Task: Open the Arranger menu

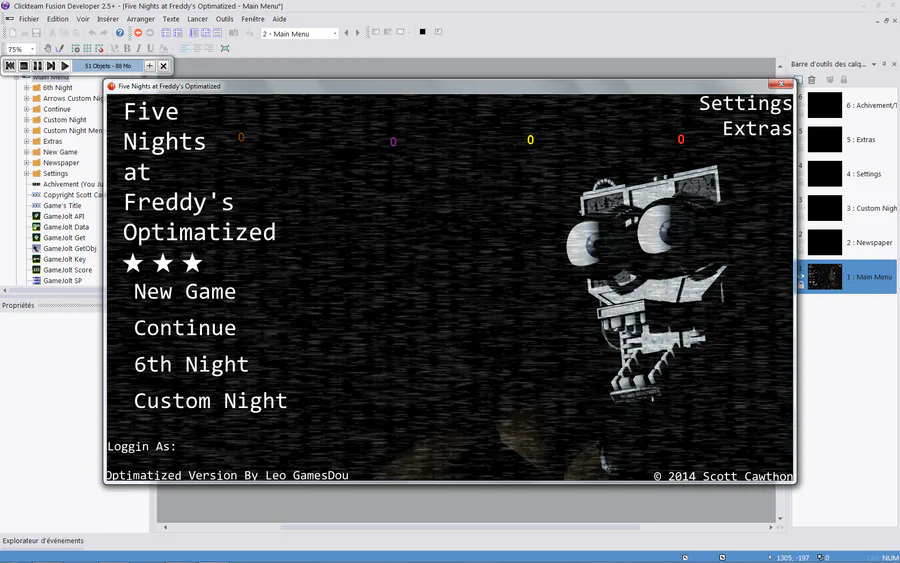Action: [x=141, y=19]
